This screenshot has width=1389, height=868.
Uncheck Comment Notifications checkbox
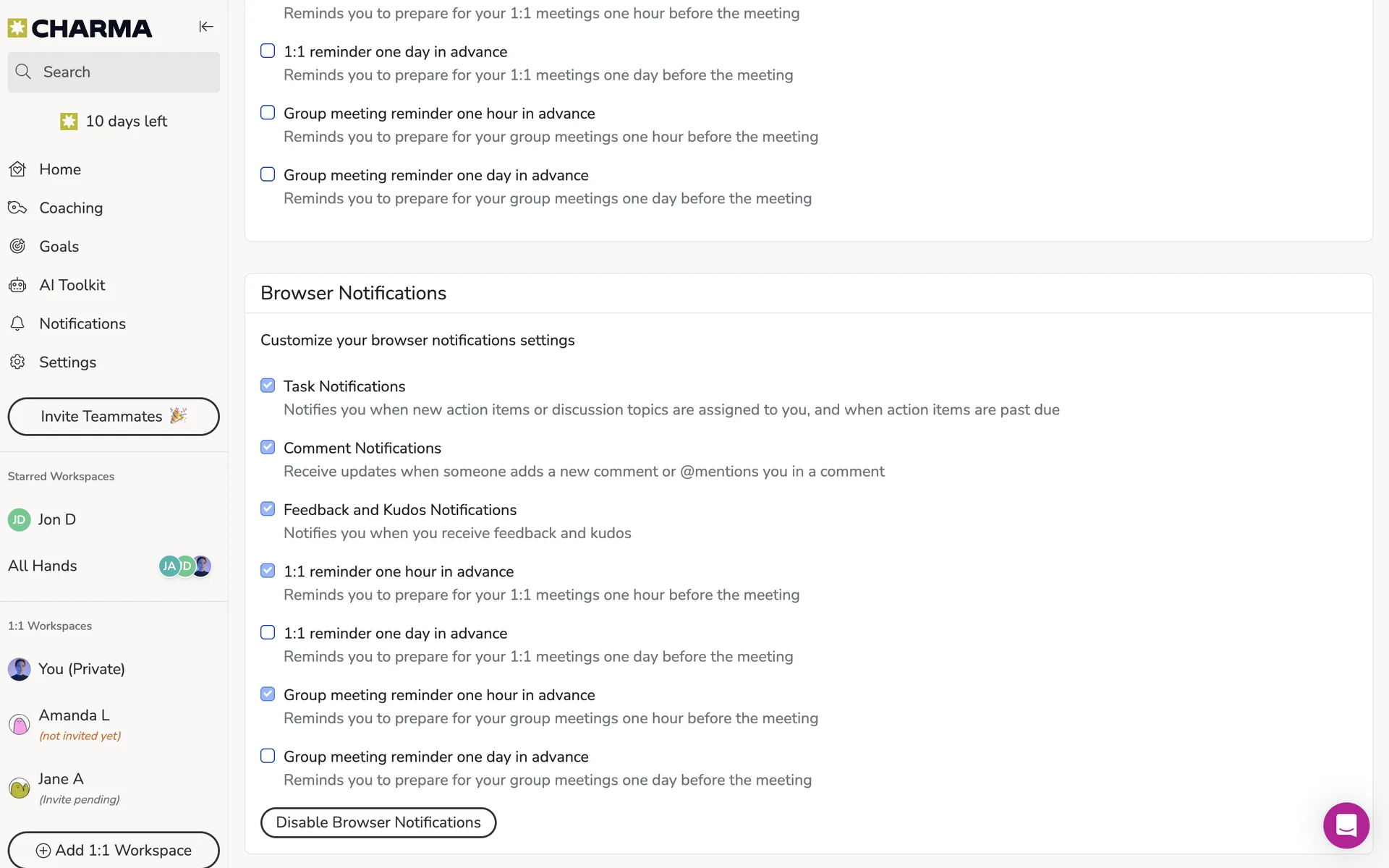tap(268, 447)
